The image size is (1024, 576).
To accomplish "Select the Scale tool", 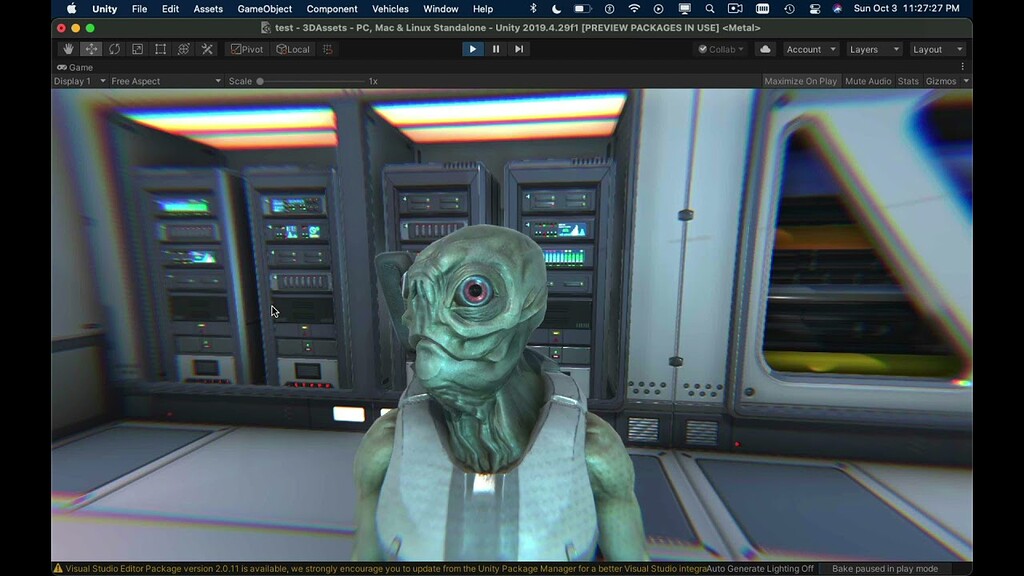I will tap(137, 48).
